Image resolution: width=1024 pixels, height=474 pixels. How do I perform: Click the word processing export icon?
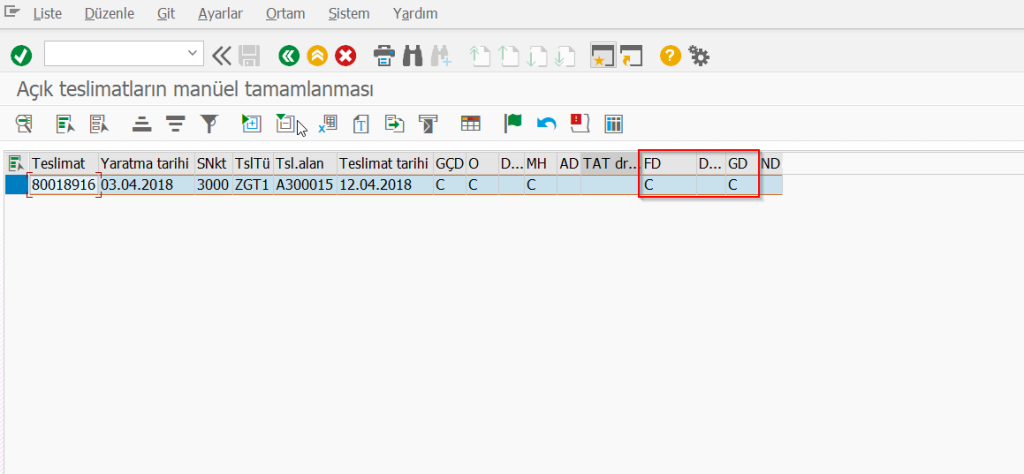pos(361,123)
